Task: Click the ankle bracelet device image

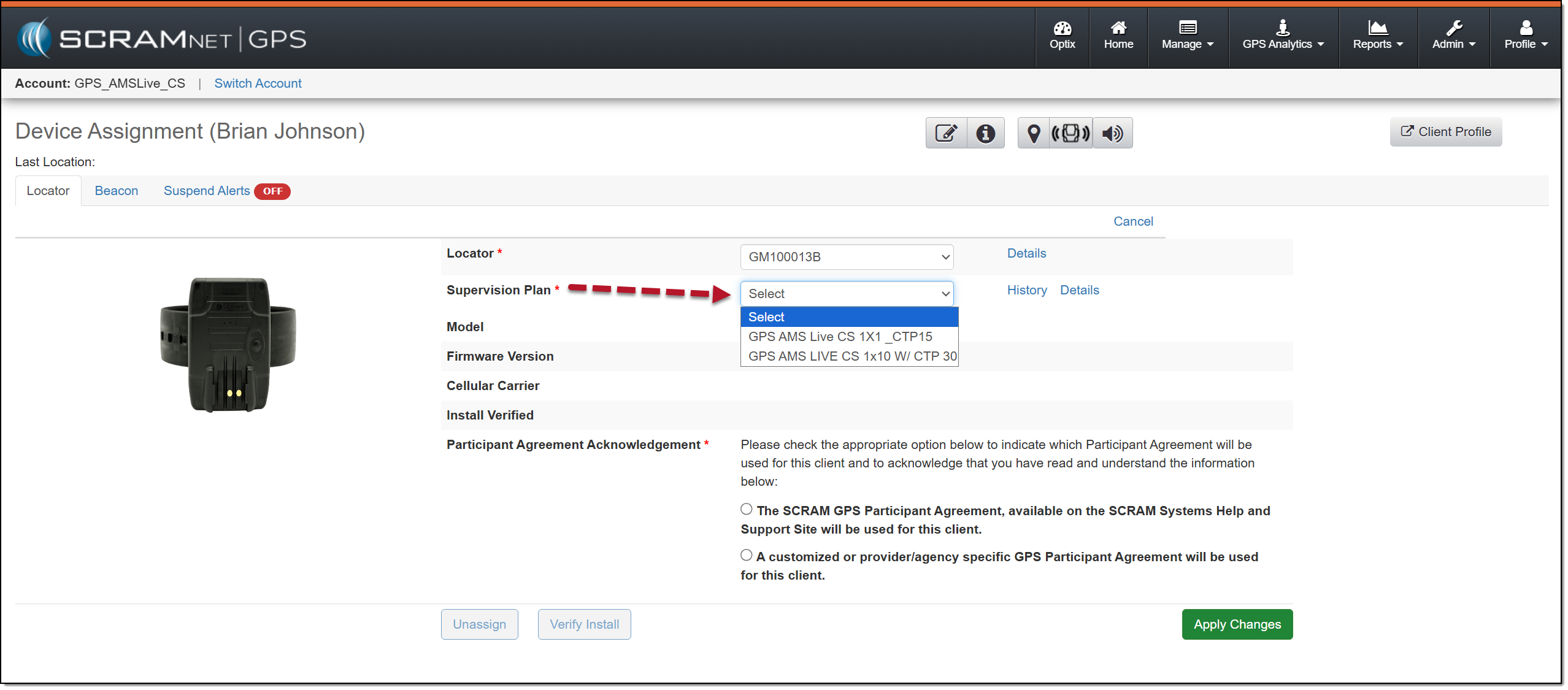Action: [228, 344]
